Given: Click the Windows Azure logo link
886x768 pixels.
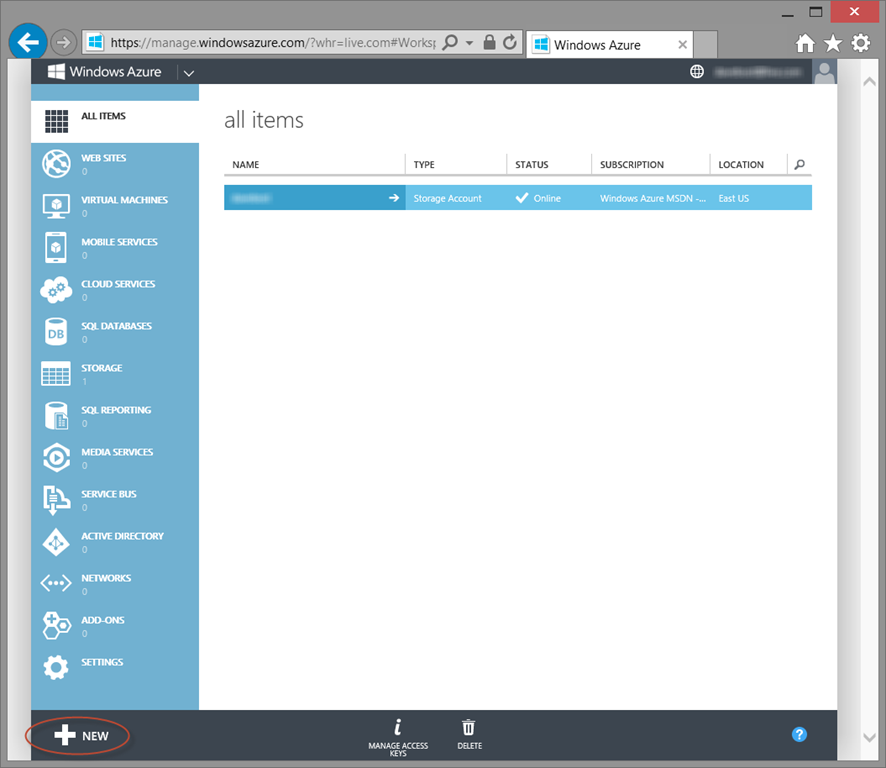Looking at the screenshot, I should (105, 72).
